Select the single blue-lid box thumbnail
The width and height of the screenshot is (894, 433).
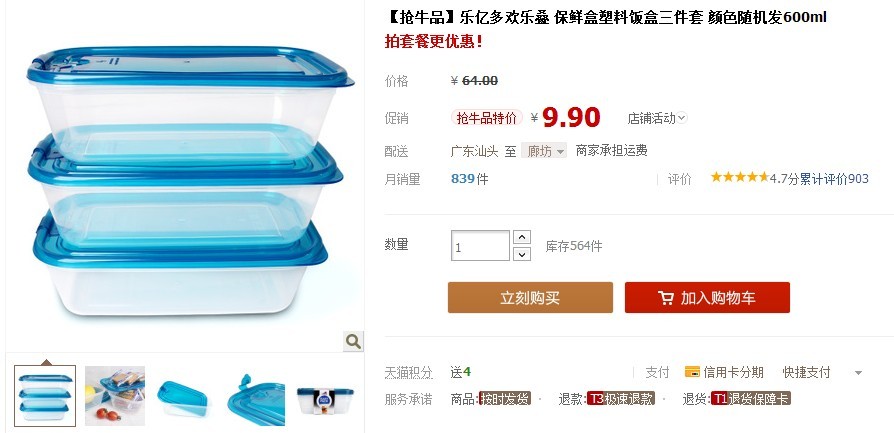pos(185,396)
